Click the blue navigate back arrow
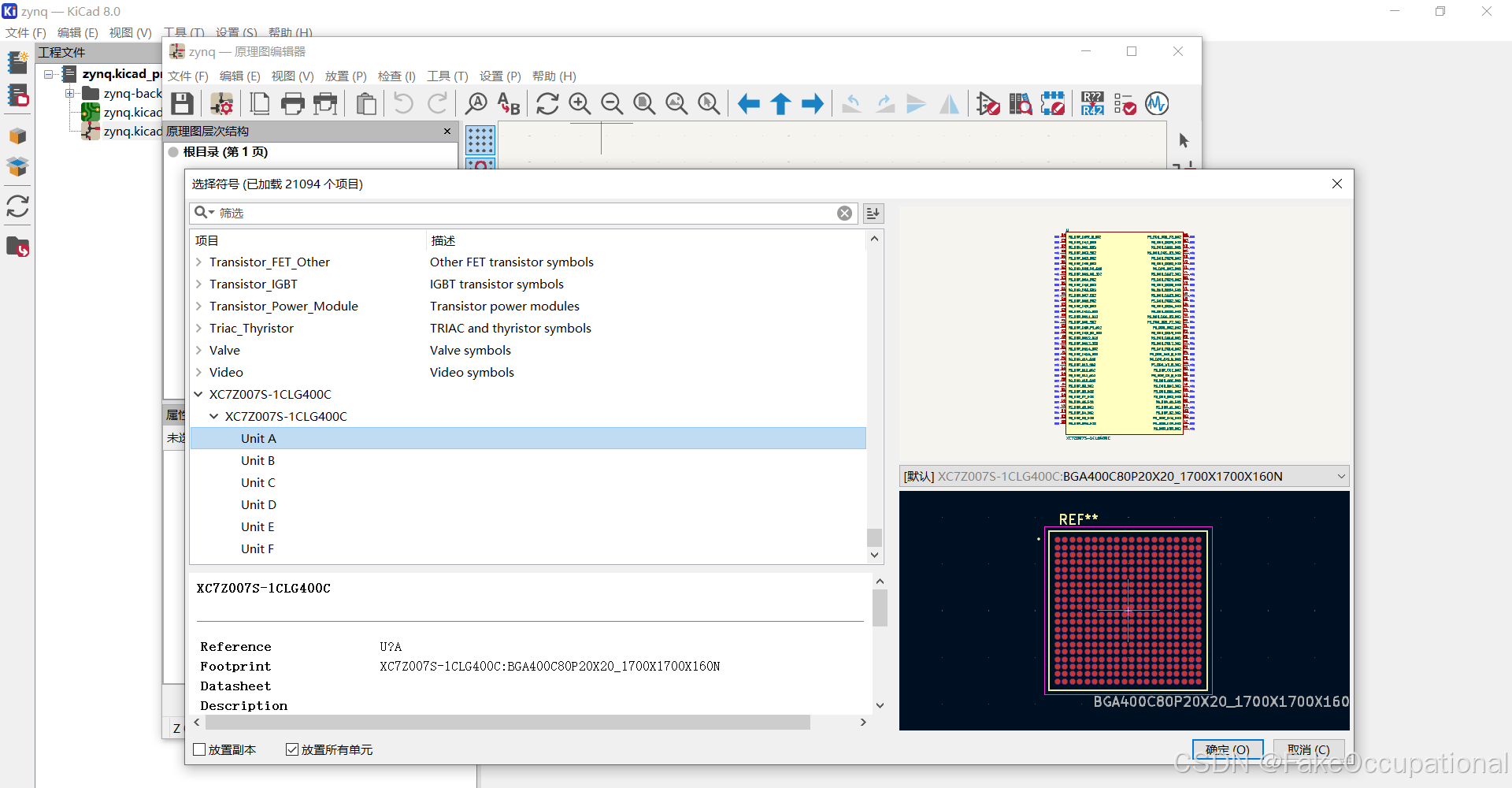The height and width of the screenshot is (788, 1512). (748, 104)
